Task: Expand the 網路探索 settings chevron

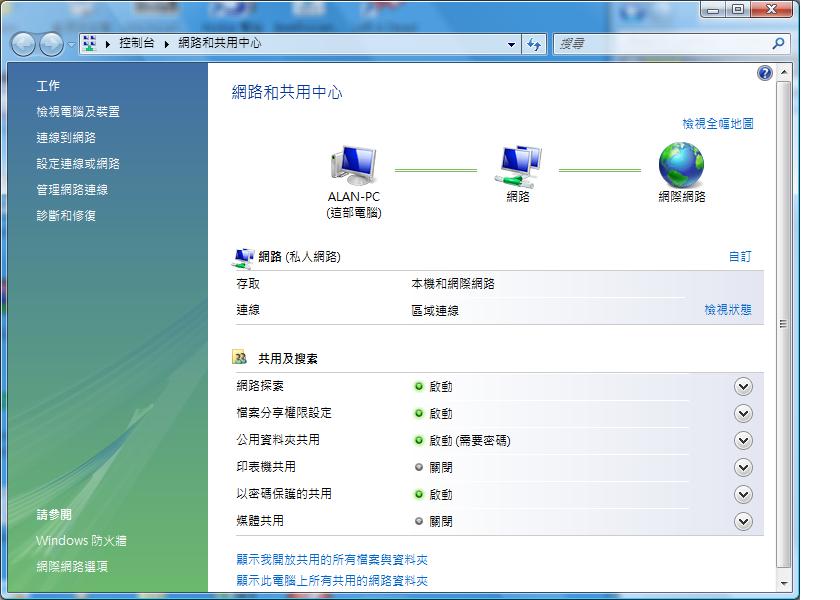Action: (x=742, y=385)
